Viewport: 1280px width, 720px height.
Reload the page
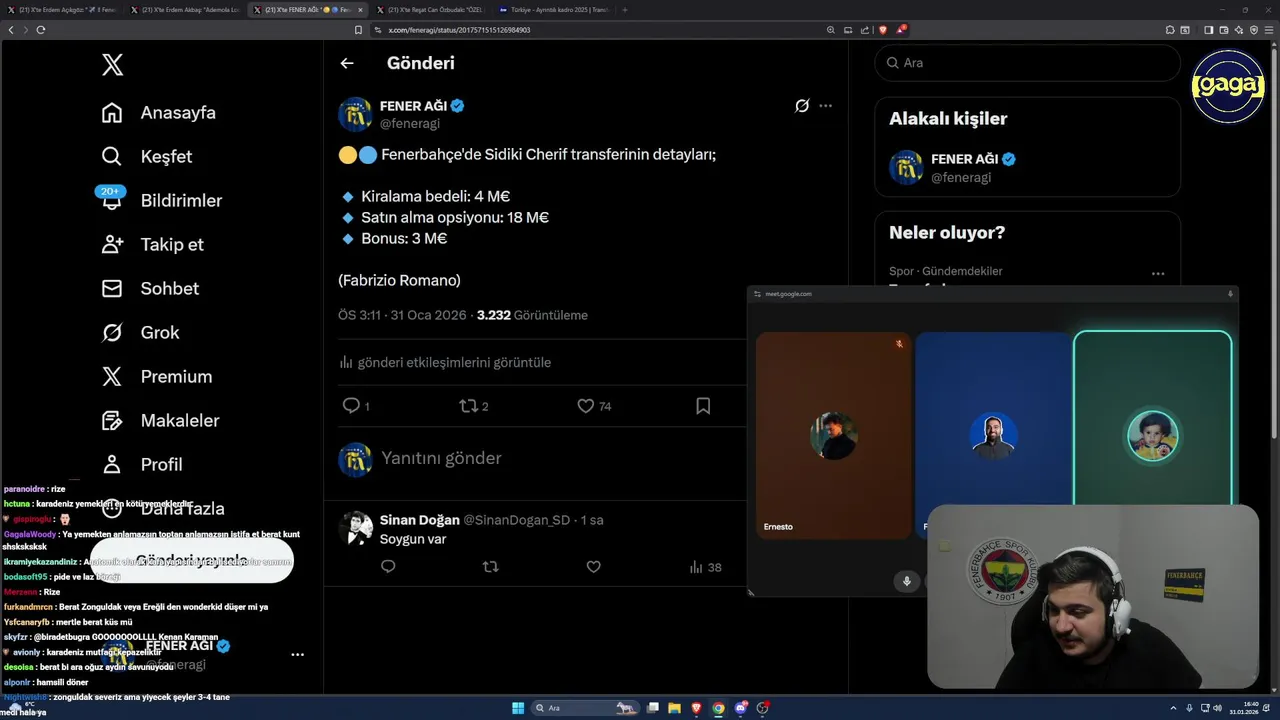(40, 30)
